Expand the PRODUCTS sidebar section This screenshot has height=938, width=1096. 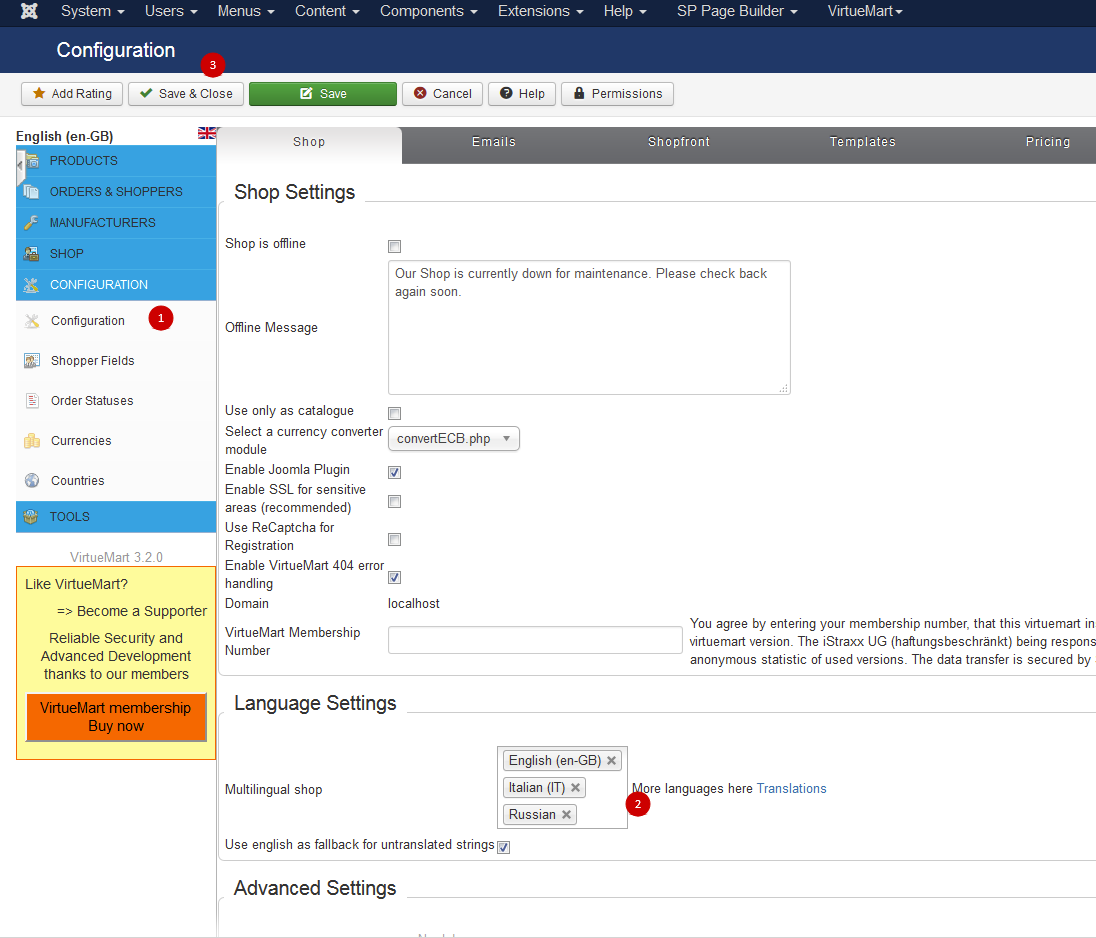84,161
